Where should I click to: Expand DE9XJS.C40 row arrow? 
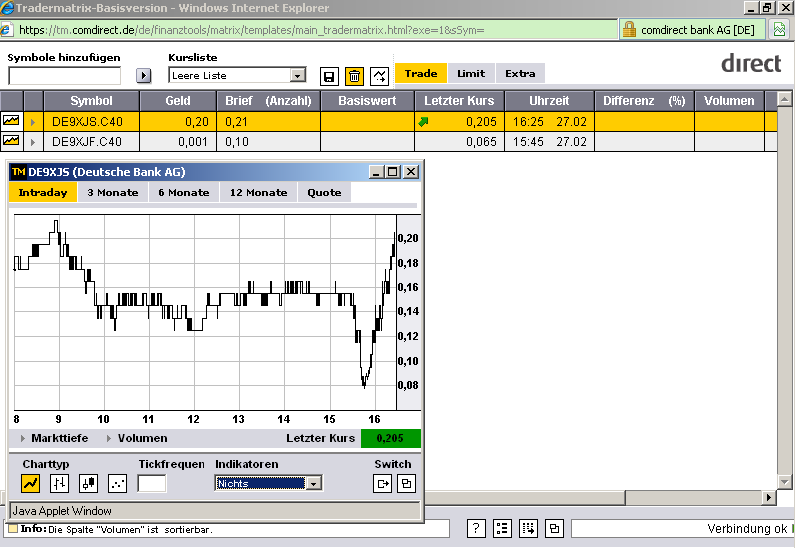[33, 122]
